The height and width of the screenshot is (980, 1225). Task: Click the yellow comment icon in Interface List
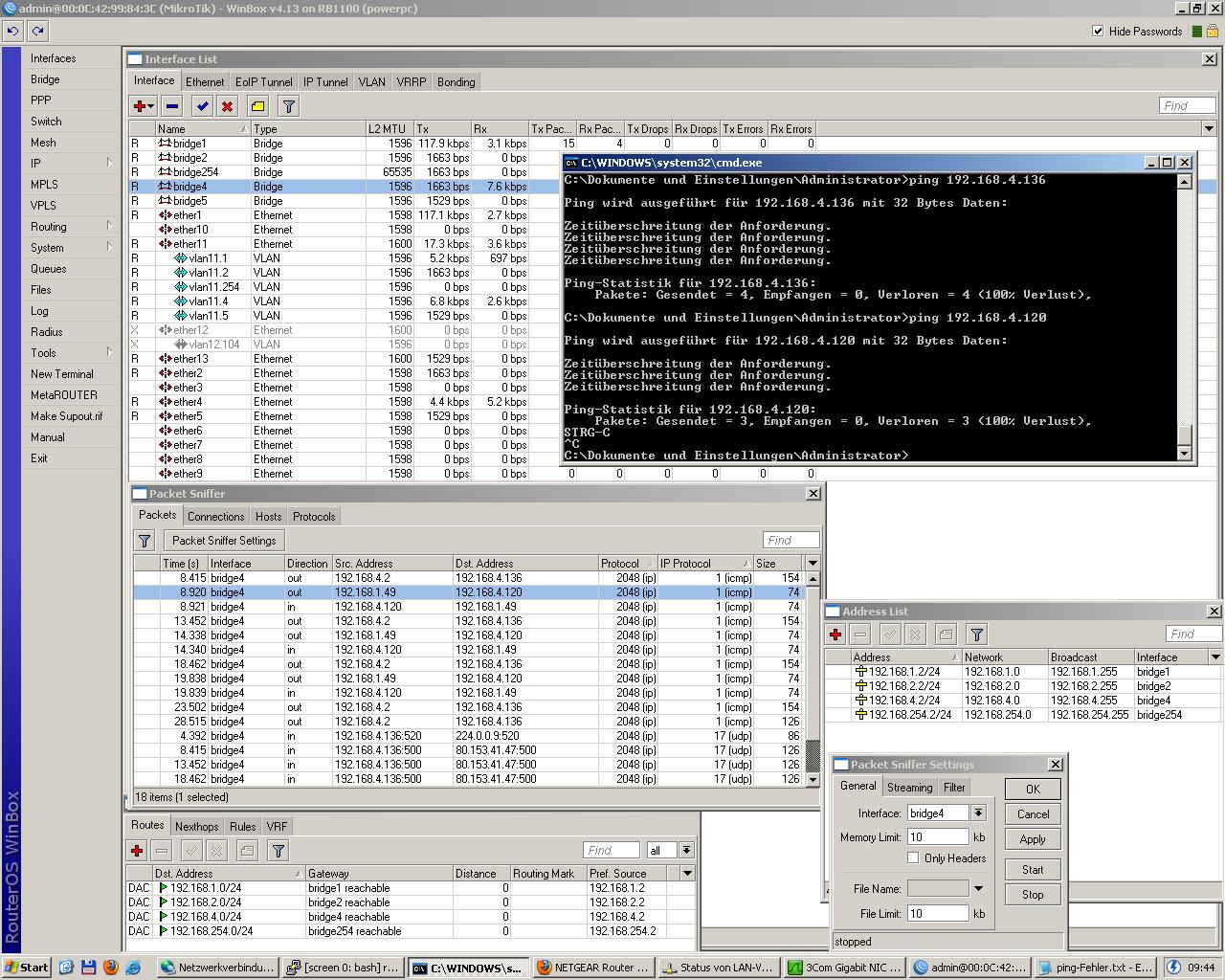coord(257,106)
